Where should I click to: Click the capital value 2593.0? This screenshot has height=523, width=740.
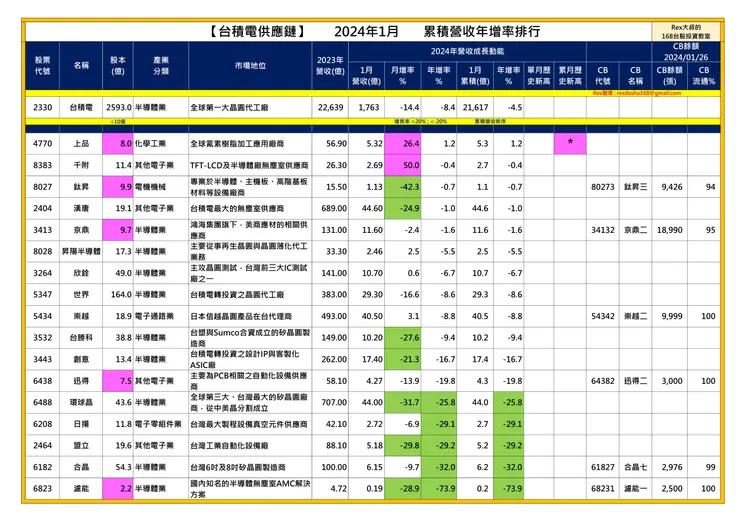coord(119,107)
